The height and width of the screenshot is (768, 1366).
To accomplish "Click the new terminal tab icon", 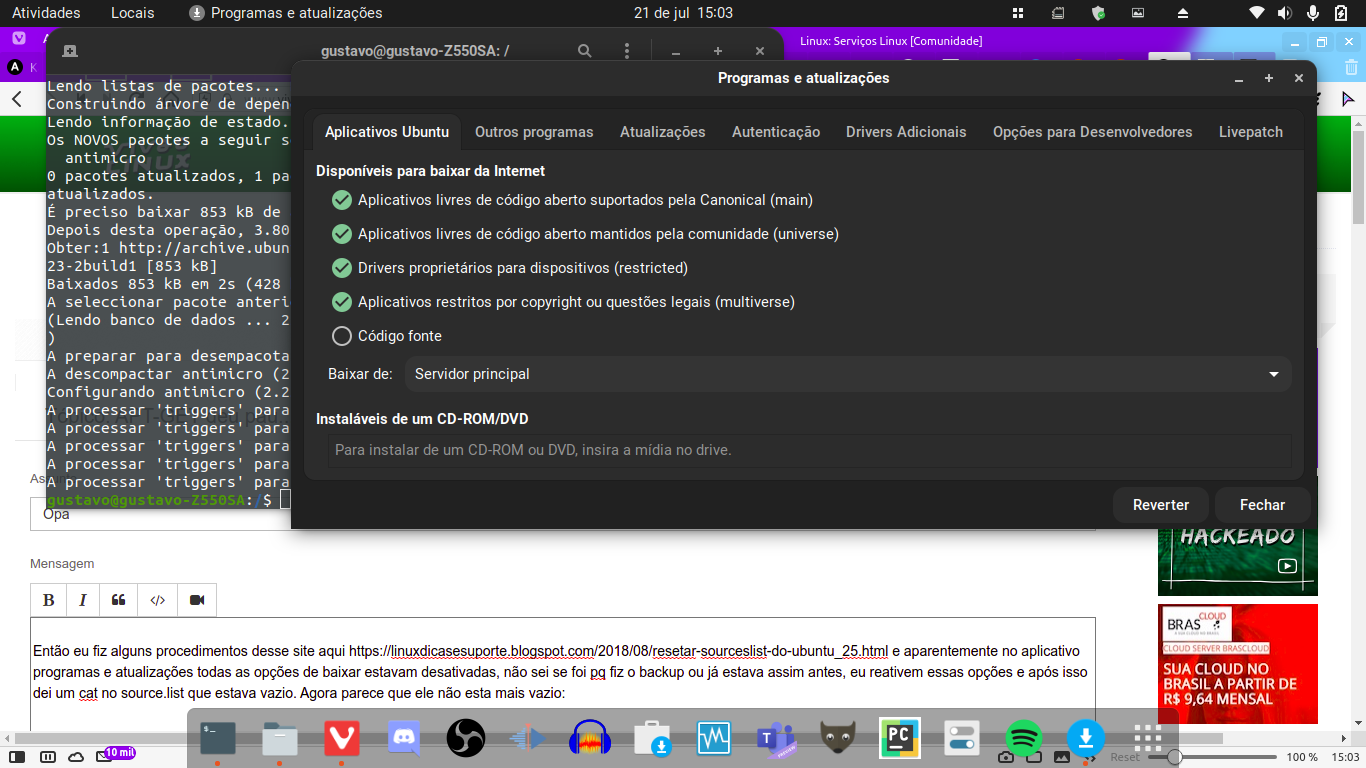I will (x=70, y=51).
